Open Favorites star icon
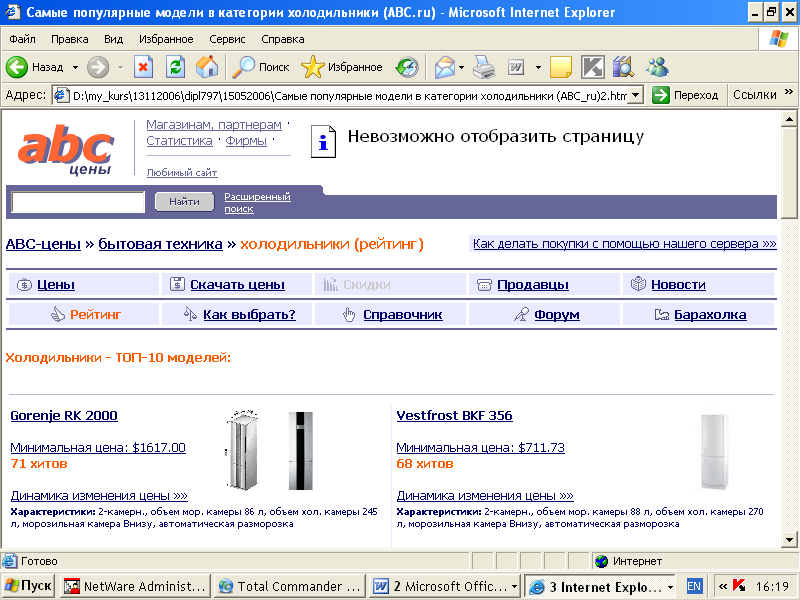The height and width of the screenshot is (600, 800). click(x=312, y=67)
